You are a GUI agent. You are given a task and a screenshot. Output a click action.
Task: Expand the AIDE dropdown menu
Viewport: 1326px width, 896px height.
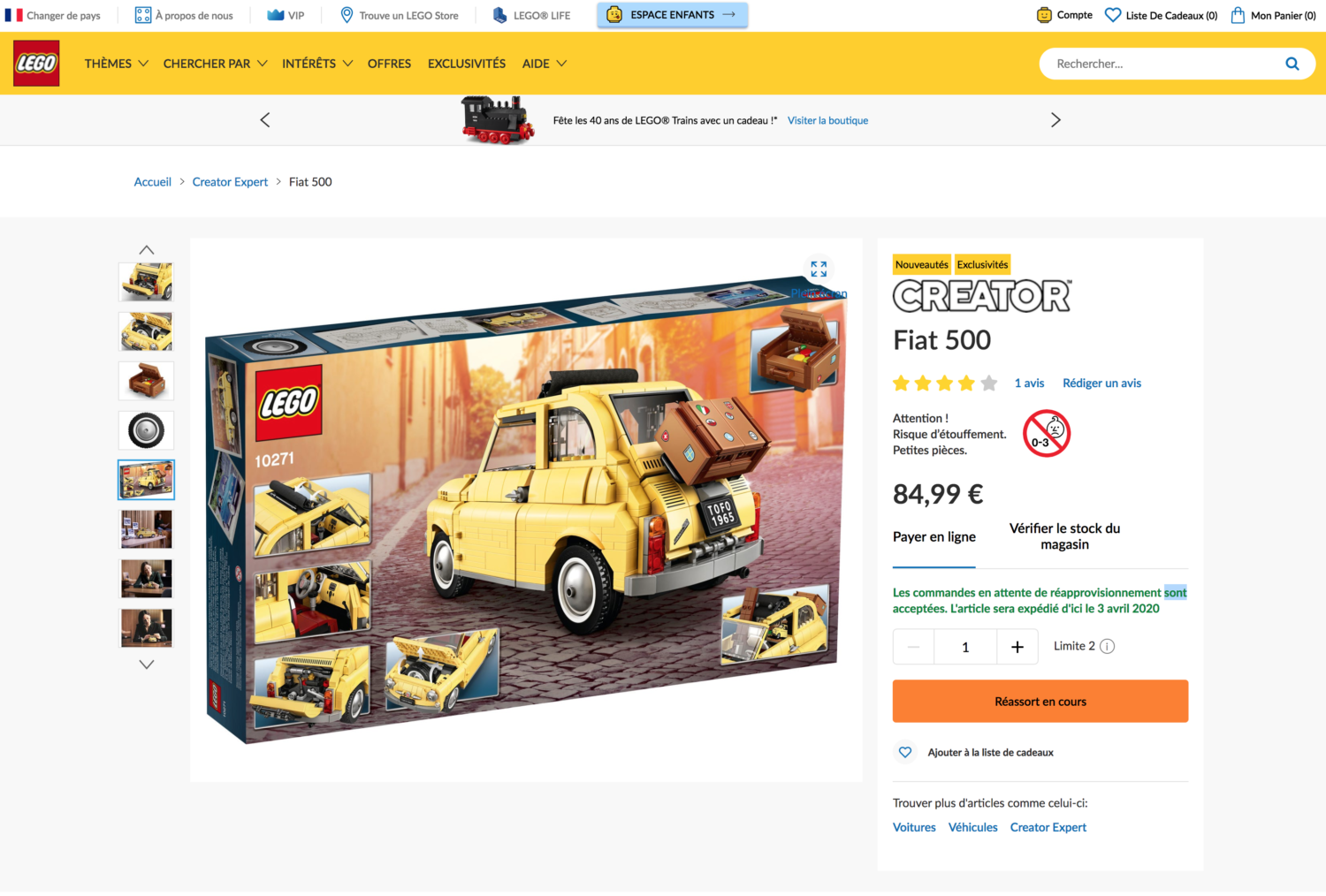[x=545, y=64]
